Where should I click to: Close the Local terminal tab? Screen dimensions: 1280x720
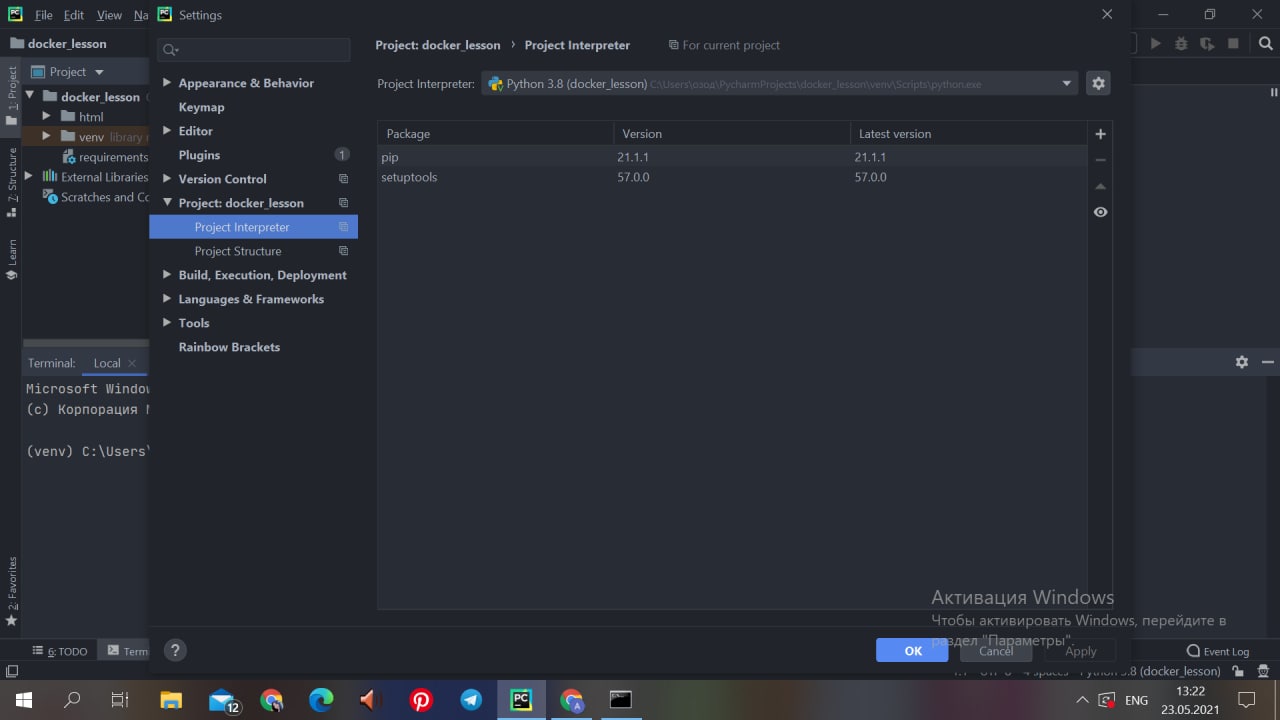(133, 364)
